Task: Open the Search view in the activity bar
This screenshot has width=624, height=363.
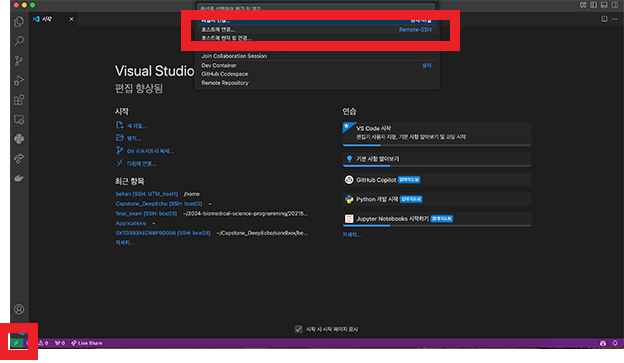Action: [x=19, y=41]
